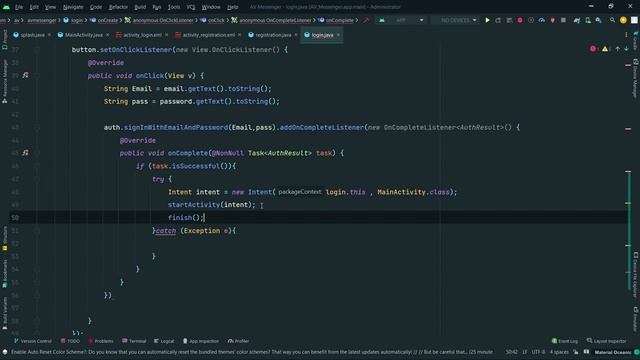This screenshot has width=640, height=360.
Task: Open SDK Manager toolbar icon
Action: 598,20
